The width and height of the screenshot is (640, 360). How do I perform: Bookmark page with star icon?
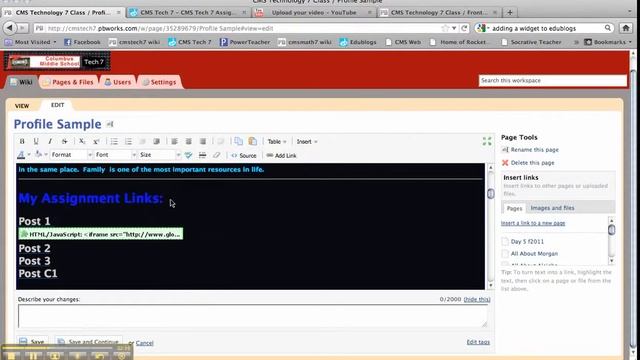pyautogui.click(x=445, y=28)
